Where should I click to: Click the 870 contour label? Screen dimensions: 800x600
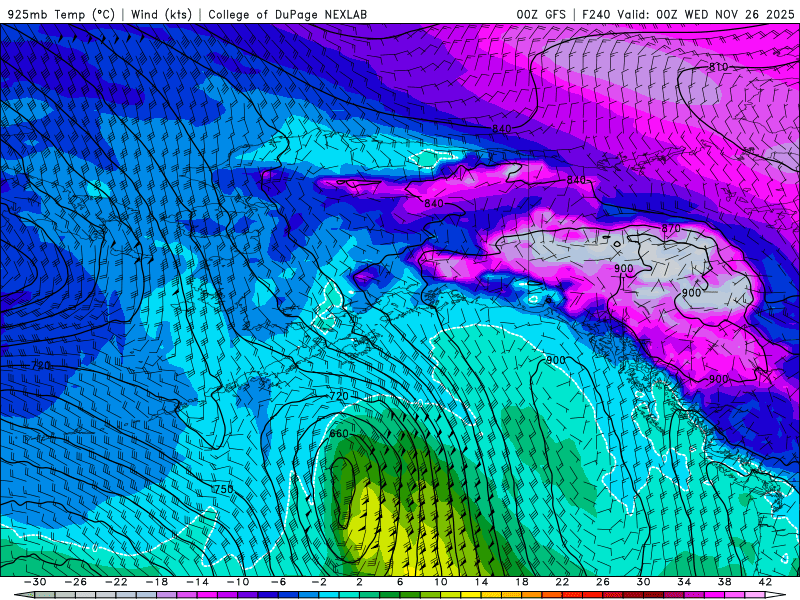pos(671,228)
